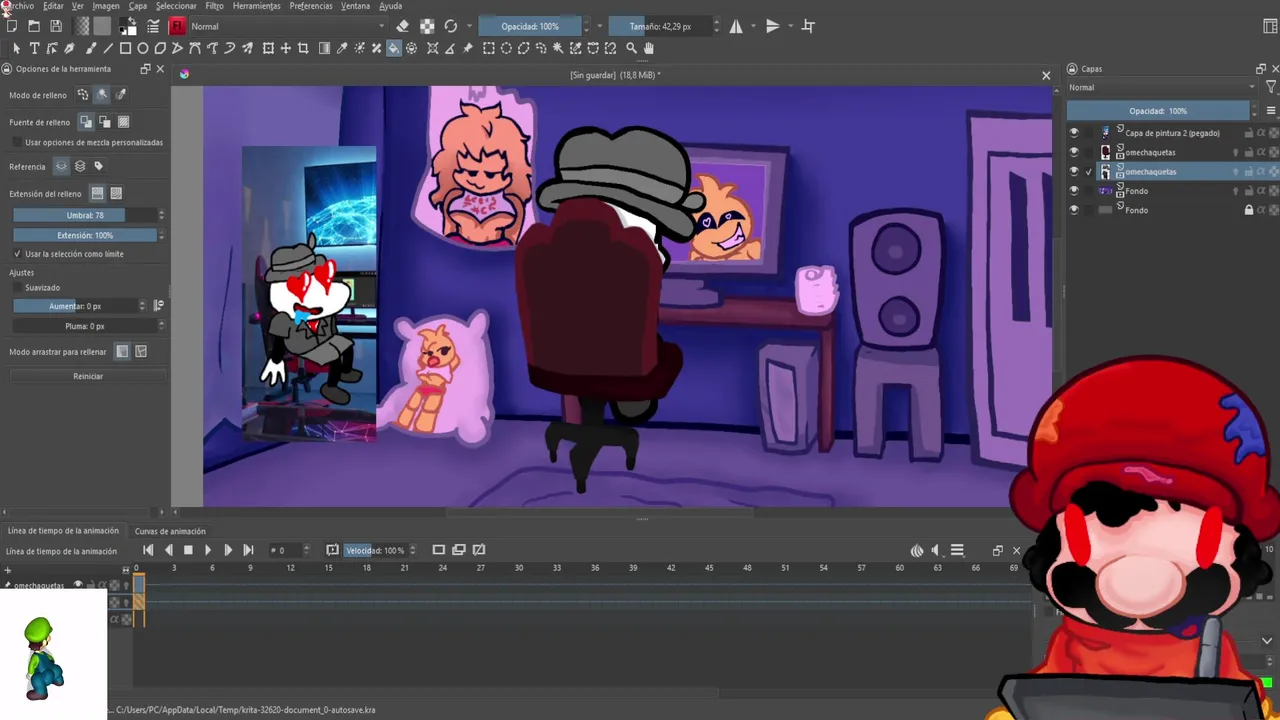Open the layers panel options menu
This screenshot has width=1280, height=720.
[x=1271, y=111]
